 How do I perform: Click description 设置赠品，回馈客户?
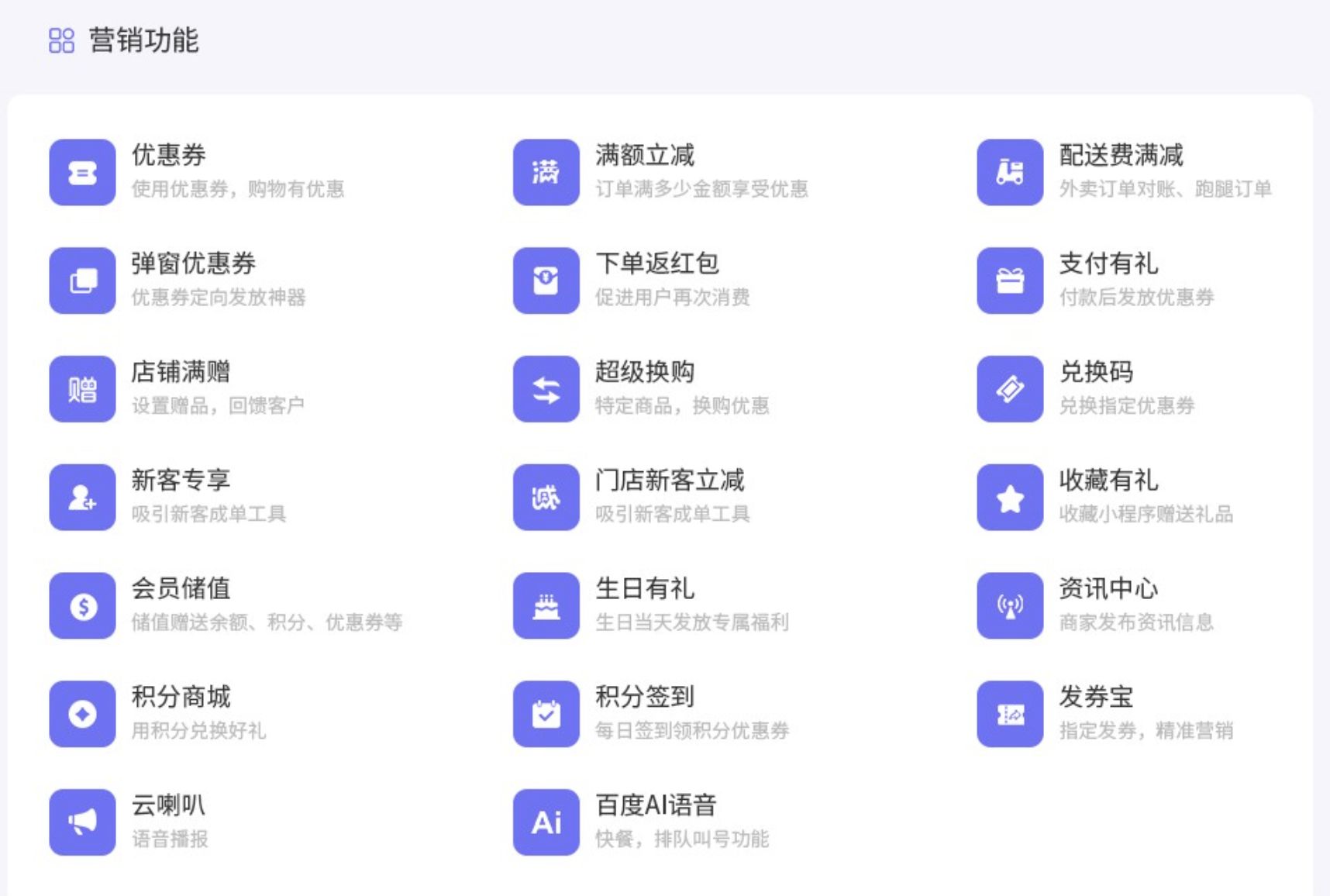pyautogui.click(x=218, y=405)
